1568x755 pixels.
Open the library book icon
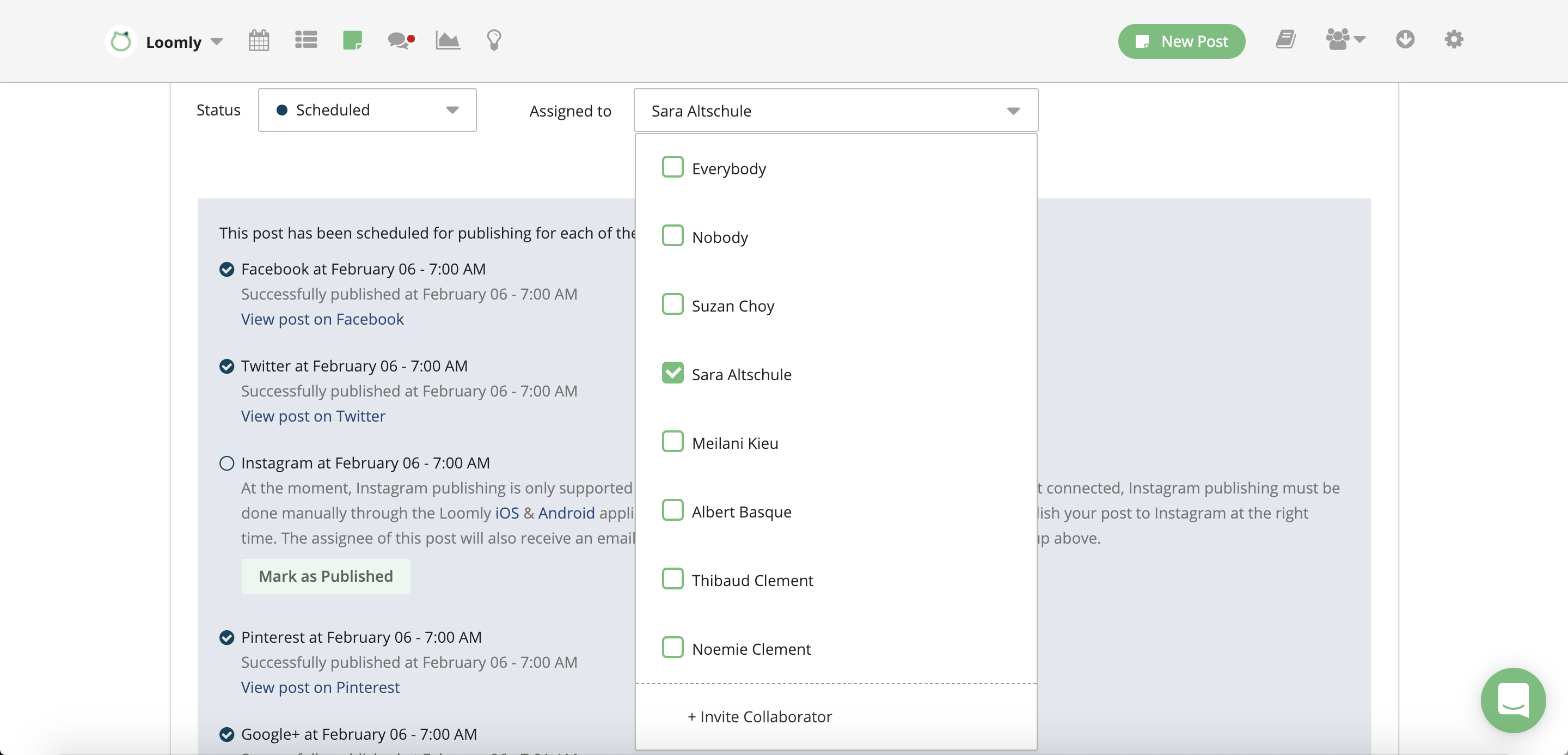1285,39
